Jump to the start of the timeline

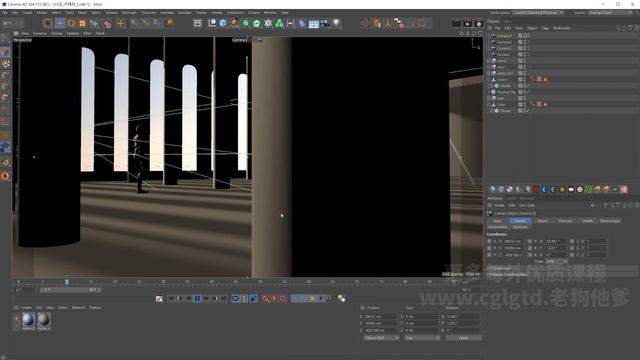tap(171, 299)
